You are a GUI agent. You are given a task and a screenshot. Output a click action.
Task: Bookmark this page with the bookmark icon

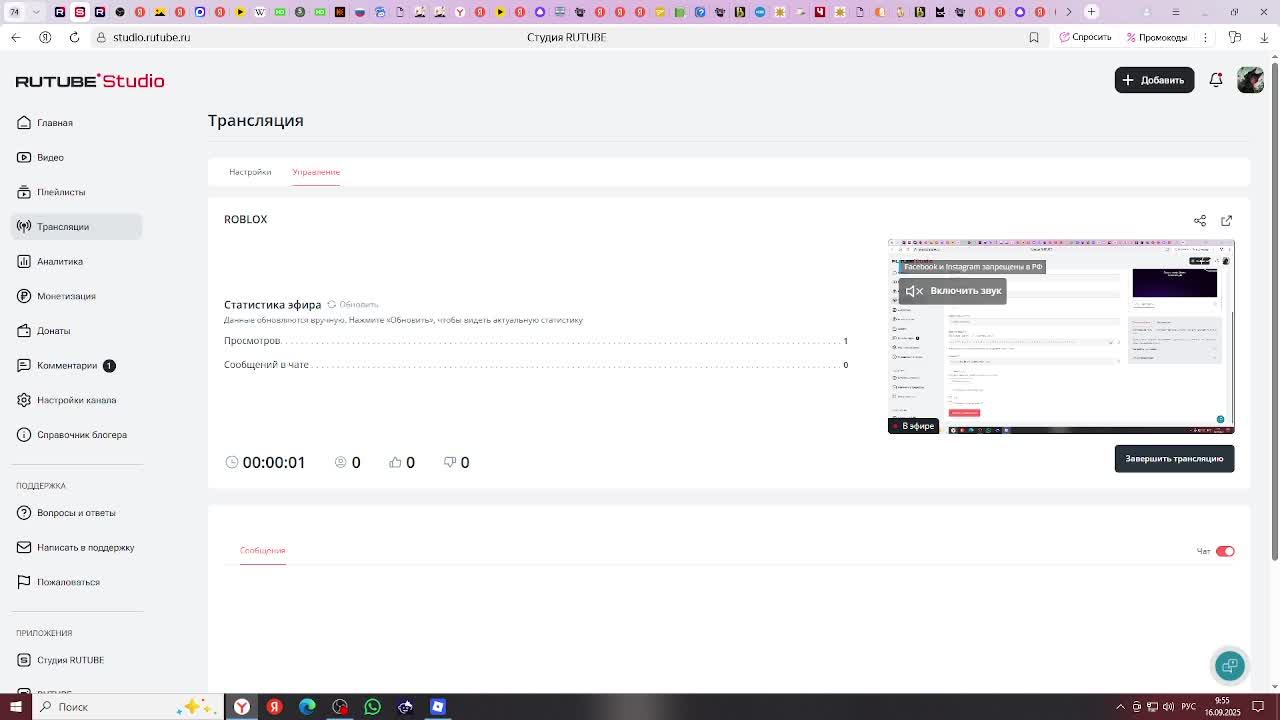pos(1034,37)
